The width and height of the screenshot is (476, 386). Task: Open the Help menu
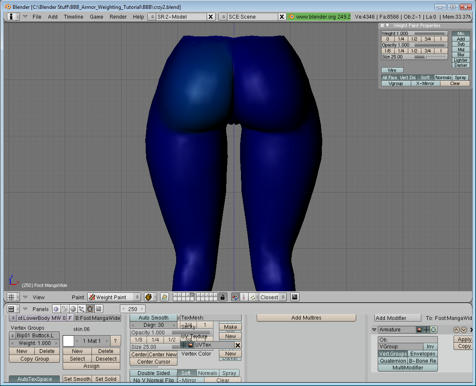(138, 17)
